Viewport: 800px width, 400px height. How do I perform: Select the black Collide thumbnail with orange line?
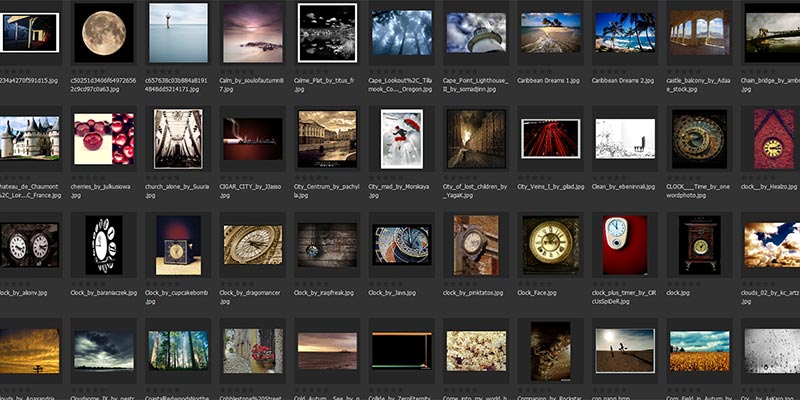click(x=402, y=350)
